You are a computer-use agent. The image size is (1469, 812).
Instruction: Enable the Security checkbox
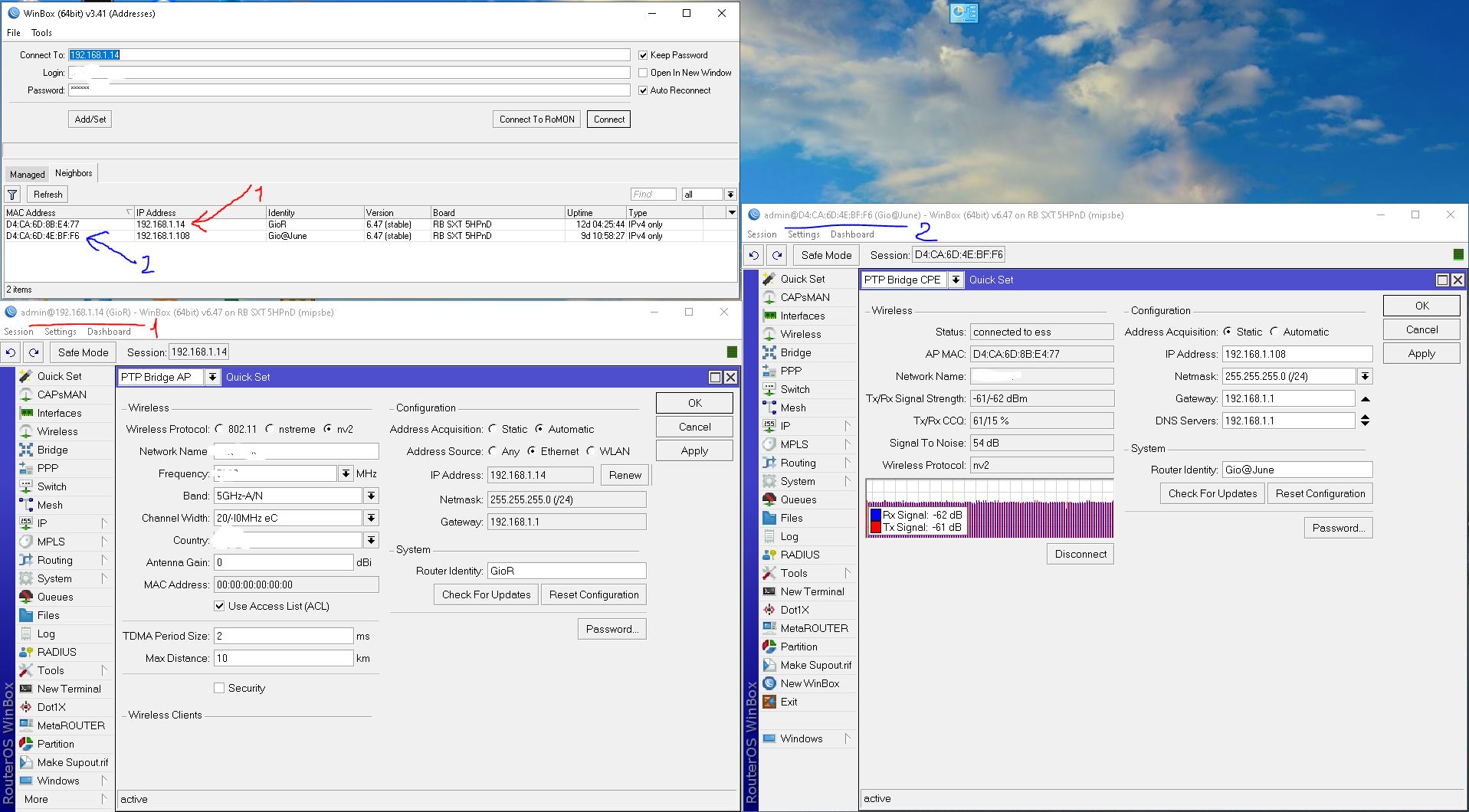pos(219,688)
